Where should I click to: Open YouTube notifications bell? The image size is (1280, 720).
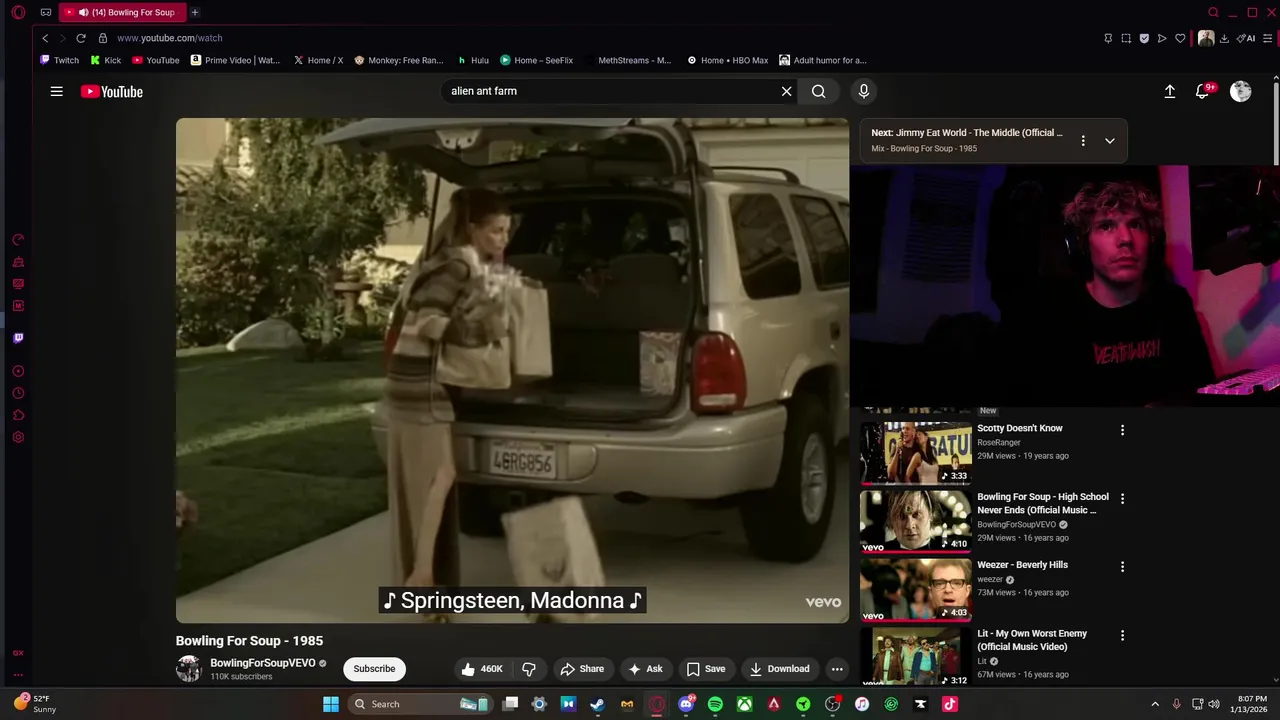click(x=1203, y=91)
